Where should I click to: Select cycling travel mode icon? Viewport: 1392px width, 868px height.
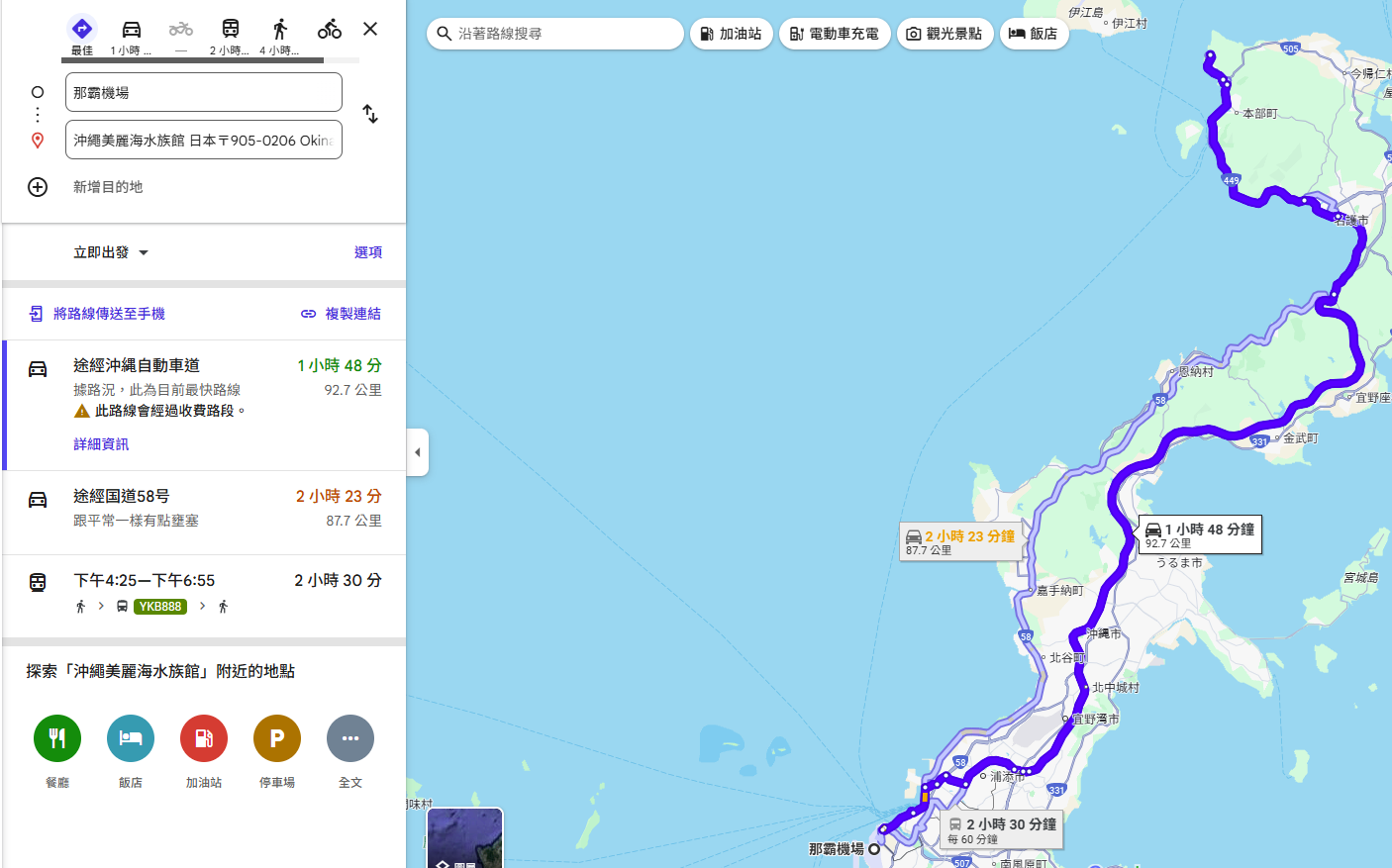coord(330,30)
